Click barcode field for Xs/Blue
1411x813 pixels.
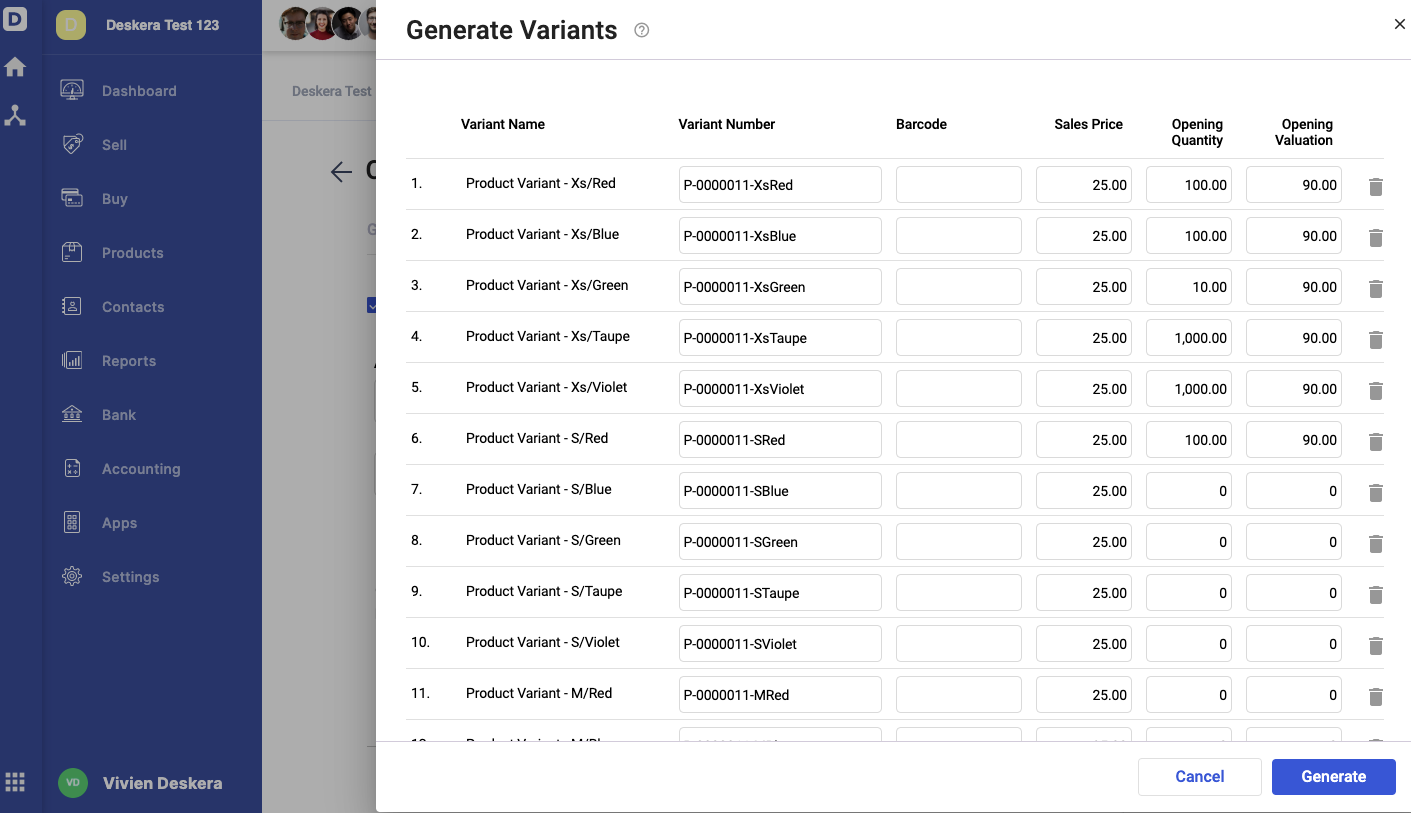click(x=959, y=236)
